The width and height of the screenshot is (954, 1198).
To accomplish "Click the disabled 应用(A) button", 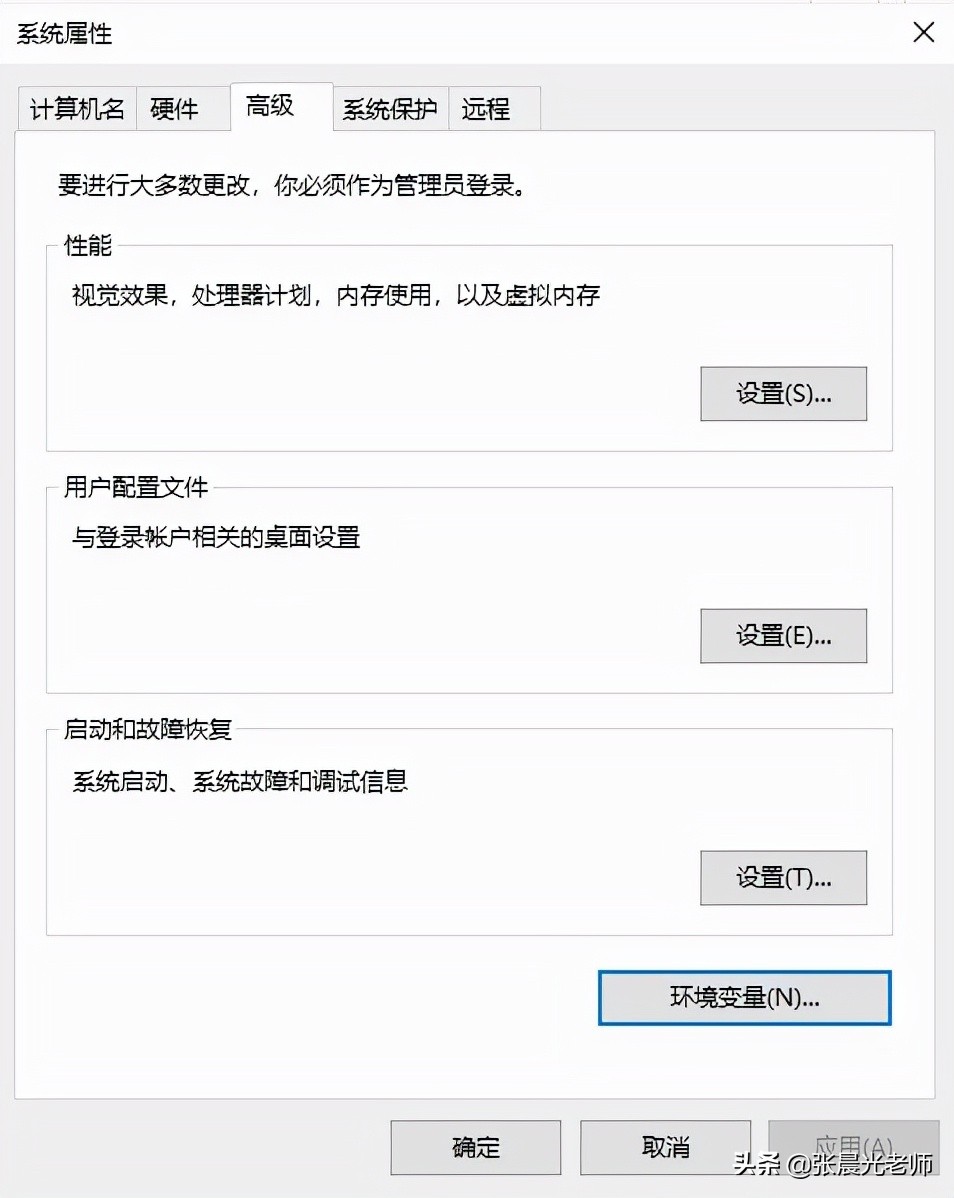I will [x=855, y=1147].
